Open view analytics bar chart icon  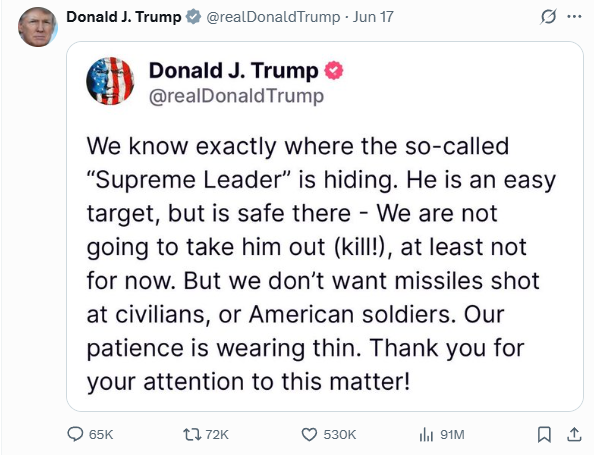(x=426, y=435)
